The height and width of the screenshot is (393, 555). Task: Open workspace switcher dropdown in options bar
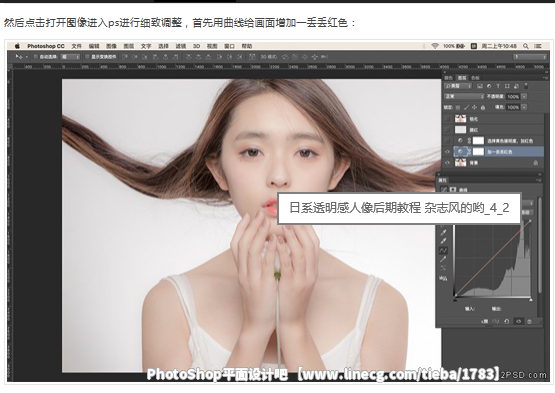click(x=530, y=57)
